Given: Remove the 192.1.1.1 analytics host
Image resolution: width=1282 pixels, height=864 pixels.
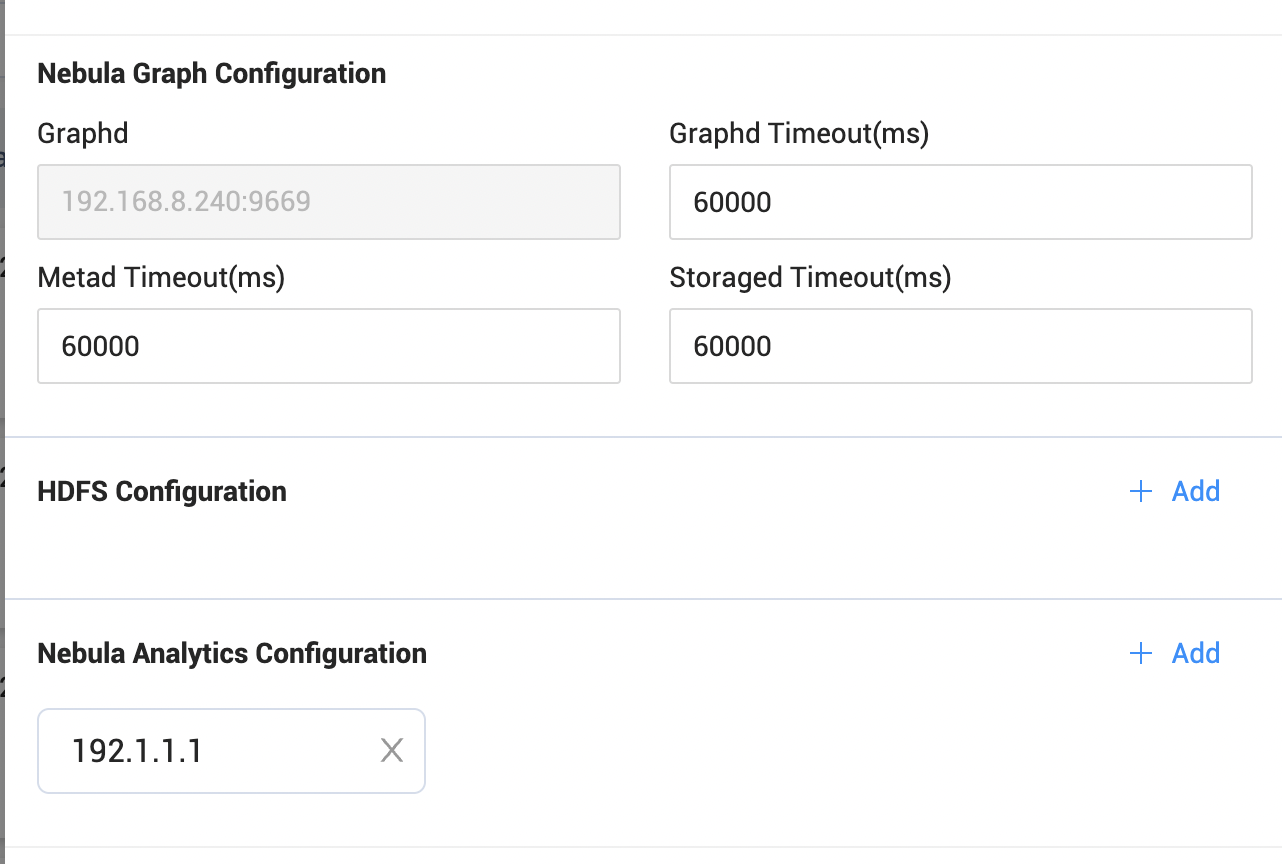Looking at the screenshot, I should 392,751.
